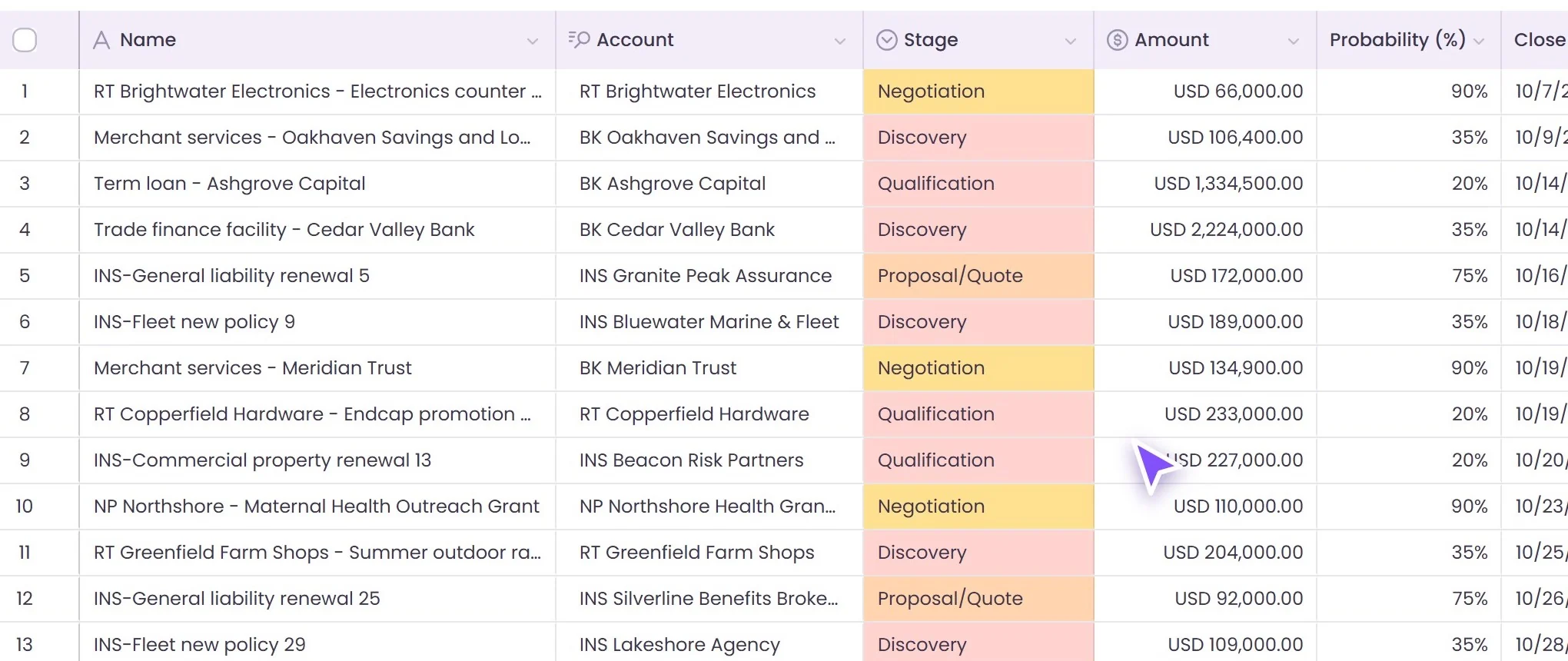The image size is (1568, 661).
Task: Click the Account column lookup icon
Action: [579, 39]
